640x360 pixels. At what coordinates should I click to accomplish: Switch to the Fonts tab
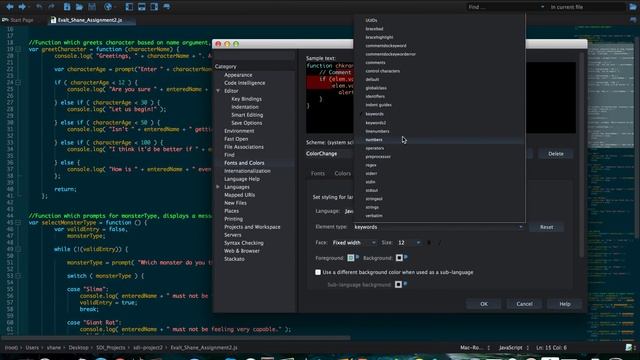click(318, 173)
